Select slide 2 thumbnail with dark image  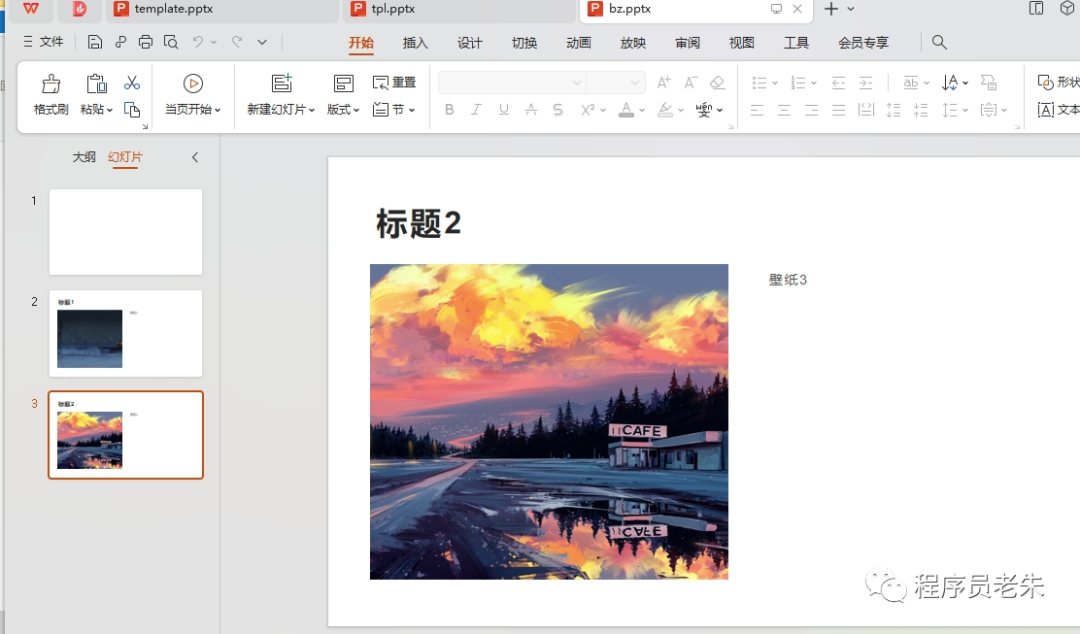[125, 334]
